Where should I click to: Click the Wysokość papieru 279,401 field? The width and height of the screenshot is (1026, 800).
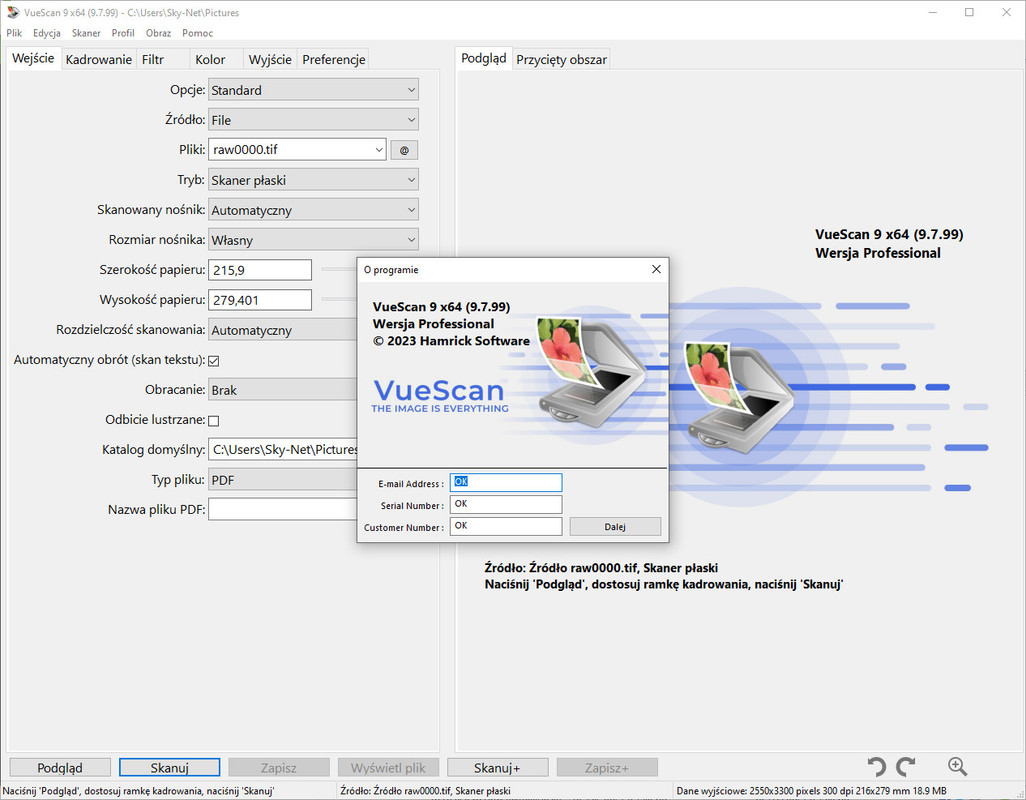[x=260, y=300]
